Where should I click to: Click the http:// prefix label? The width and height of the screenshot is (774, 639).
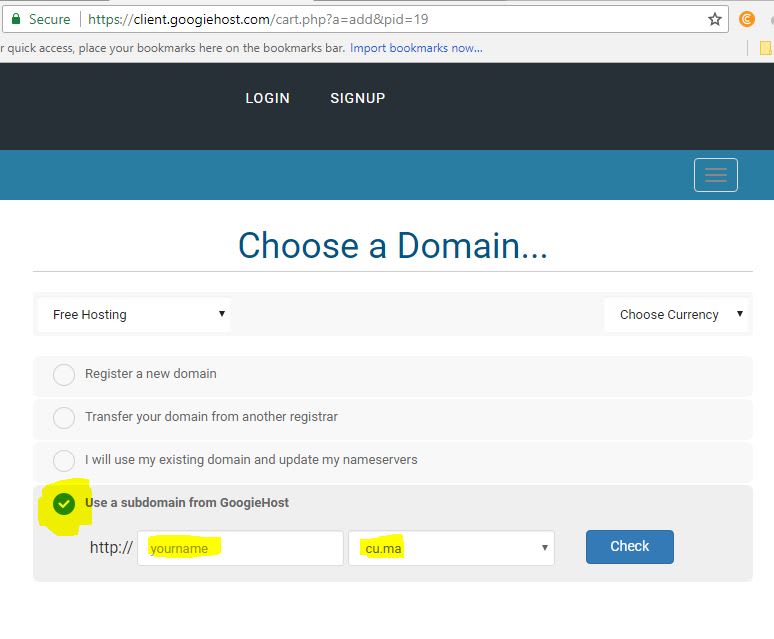coord(111,547)
